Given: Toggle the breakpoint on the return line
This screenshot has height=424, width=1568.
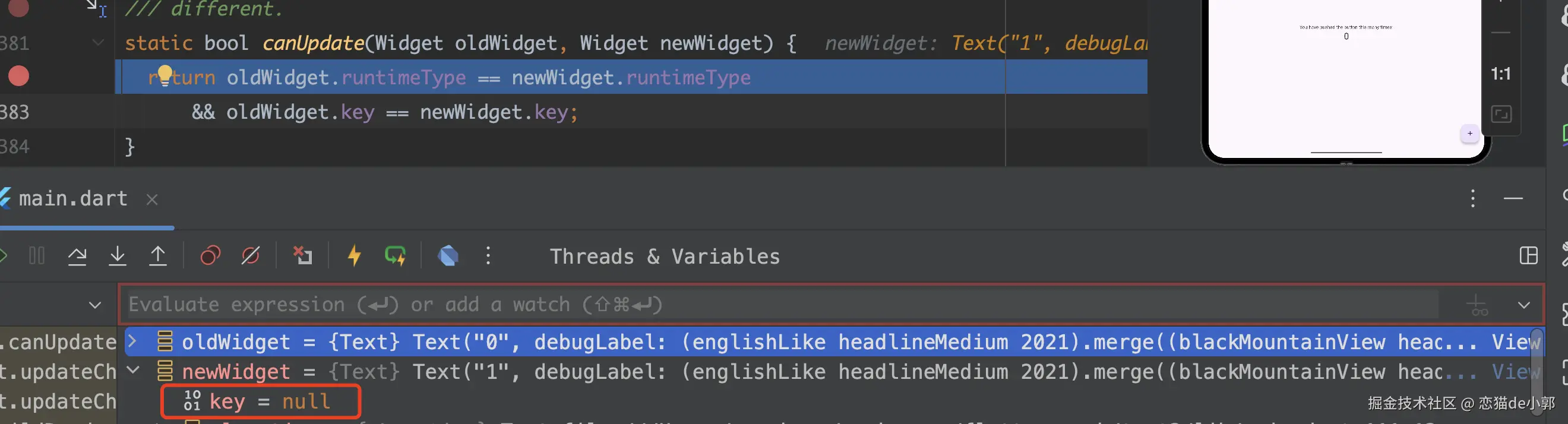Looking at the screenshot, I should [x=19, y=77].
